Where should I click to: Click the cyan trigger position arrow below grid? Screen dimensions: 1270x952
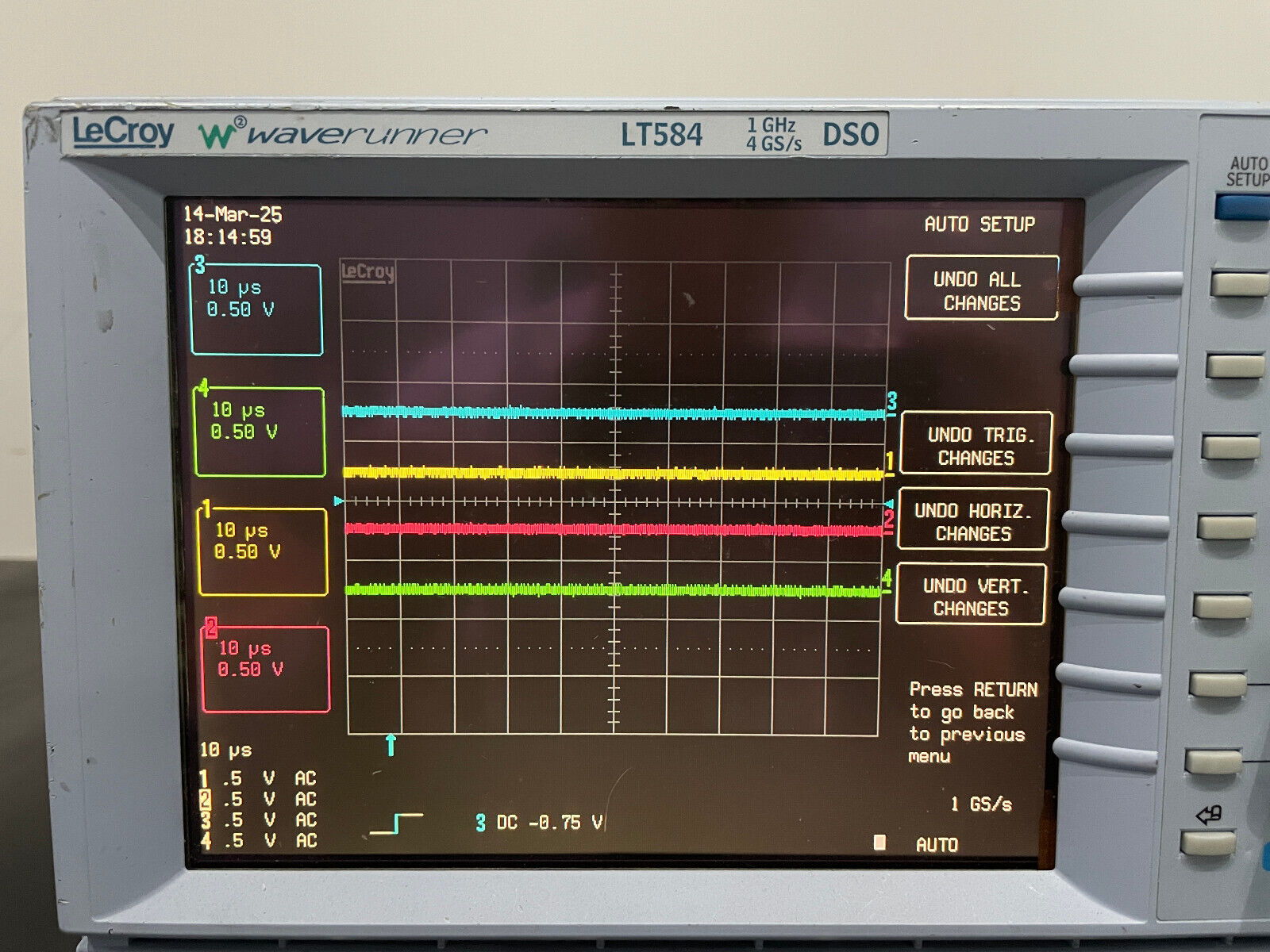(x=391, y=745)
